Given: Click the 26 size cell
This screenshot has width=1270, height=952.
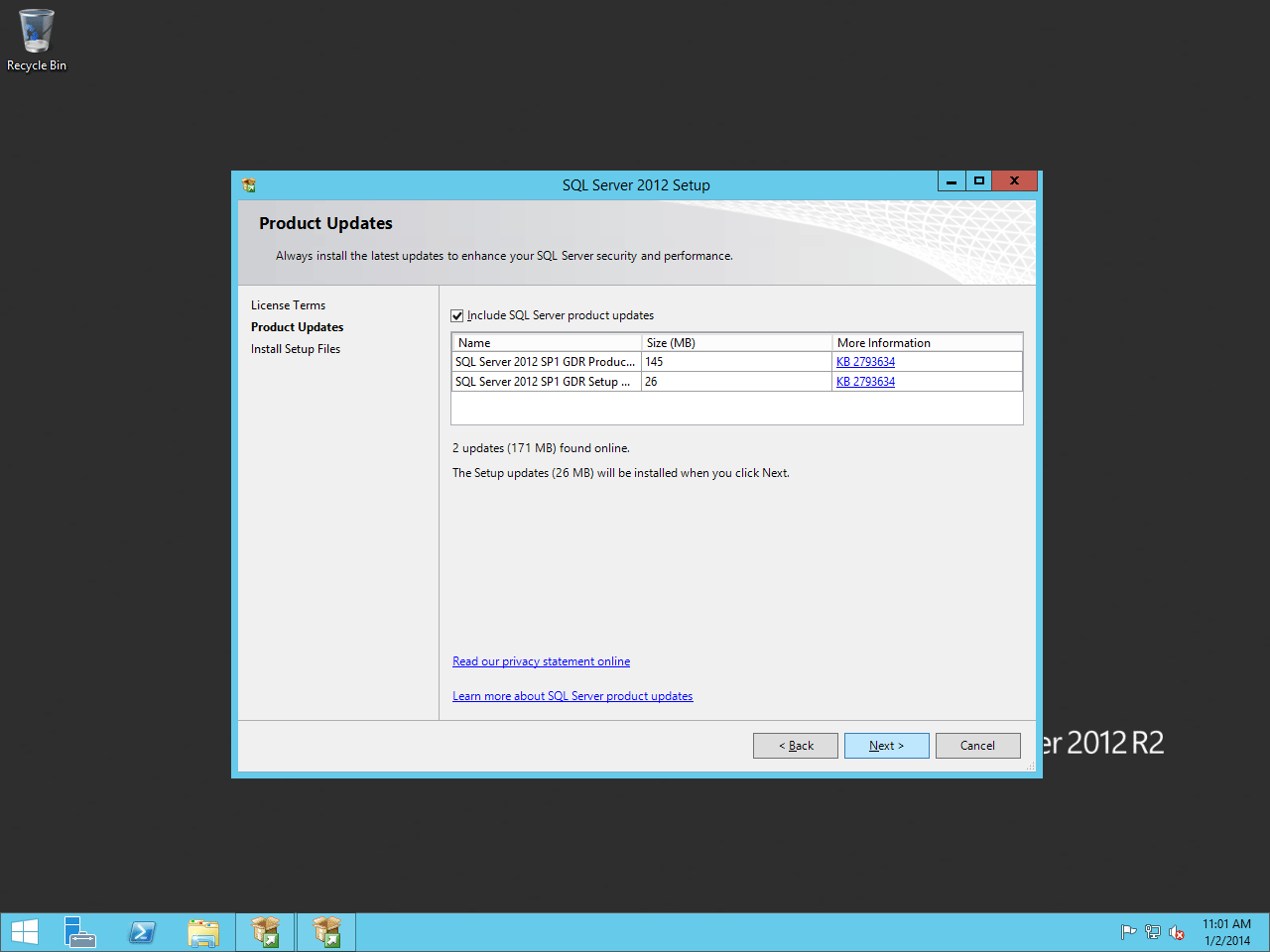Looking at the screenshot, I should [737, 382].
